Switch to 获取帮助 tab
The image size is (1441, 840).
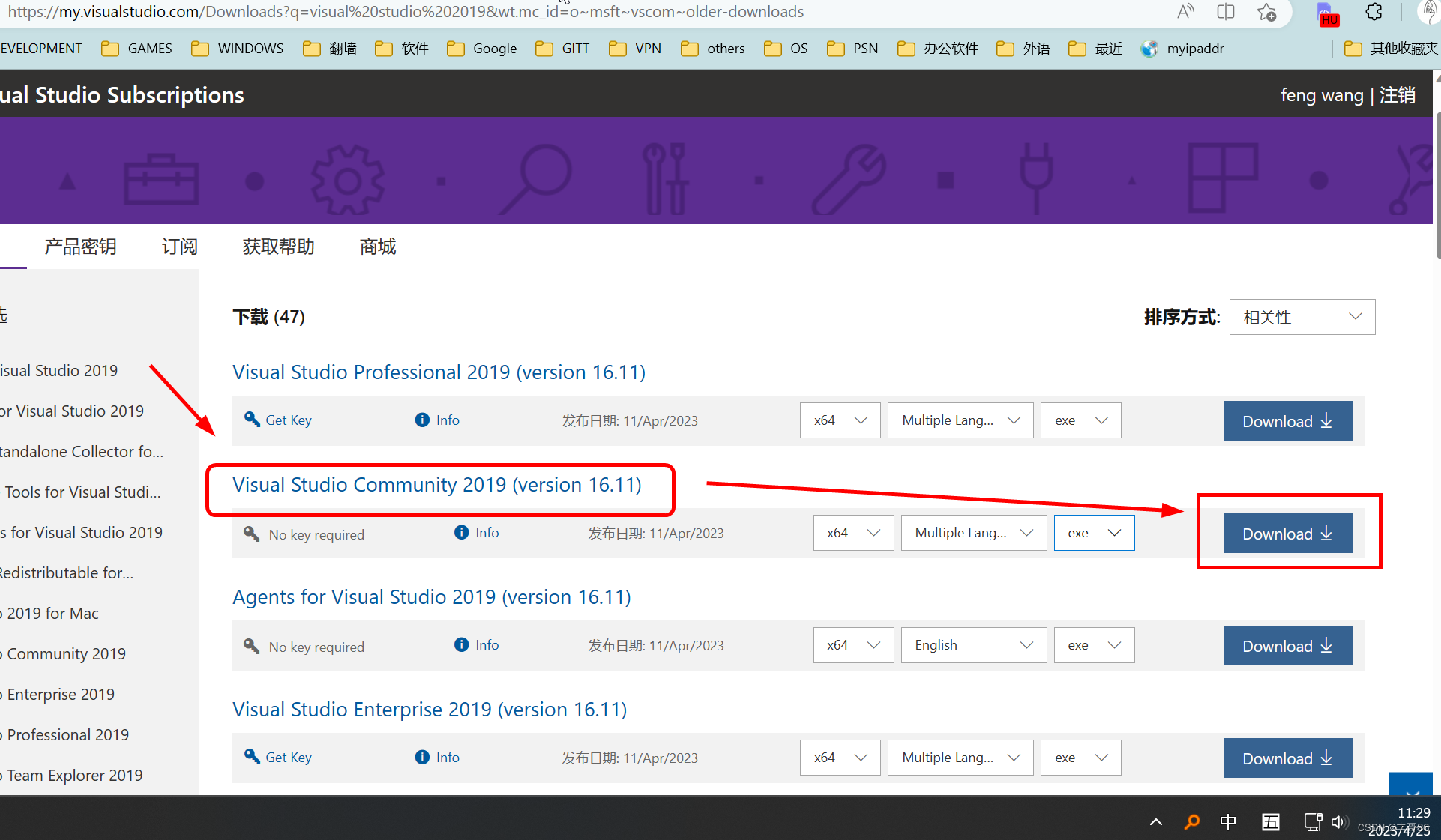click(278, 247)
